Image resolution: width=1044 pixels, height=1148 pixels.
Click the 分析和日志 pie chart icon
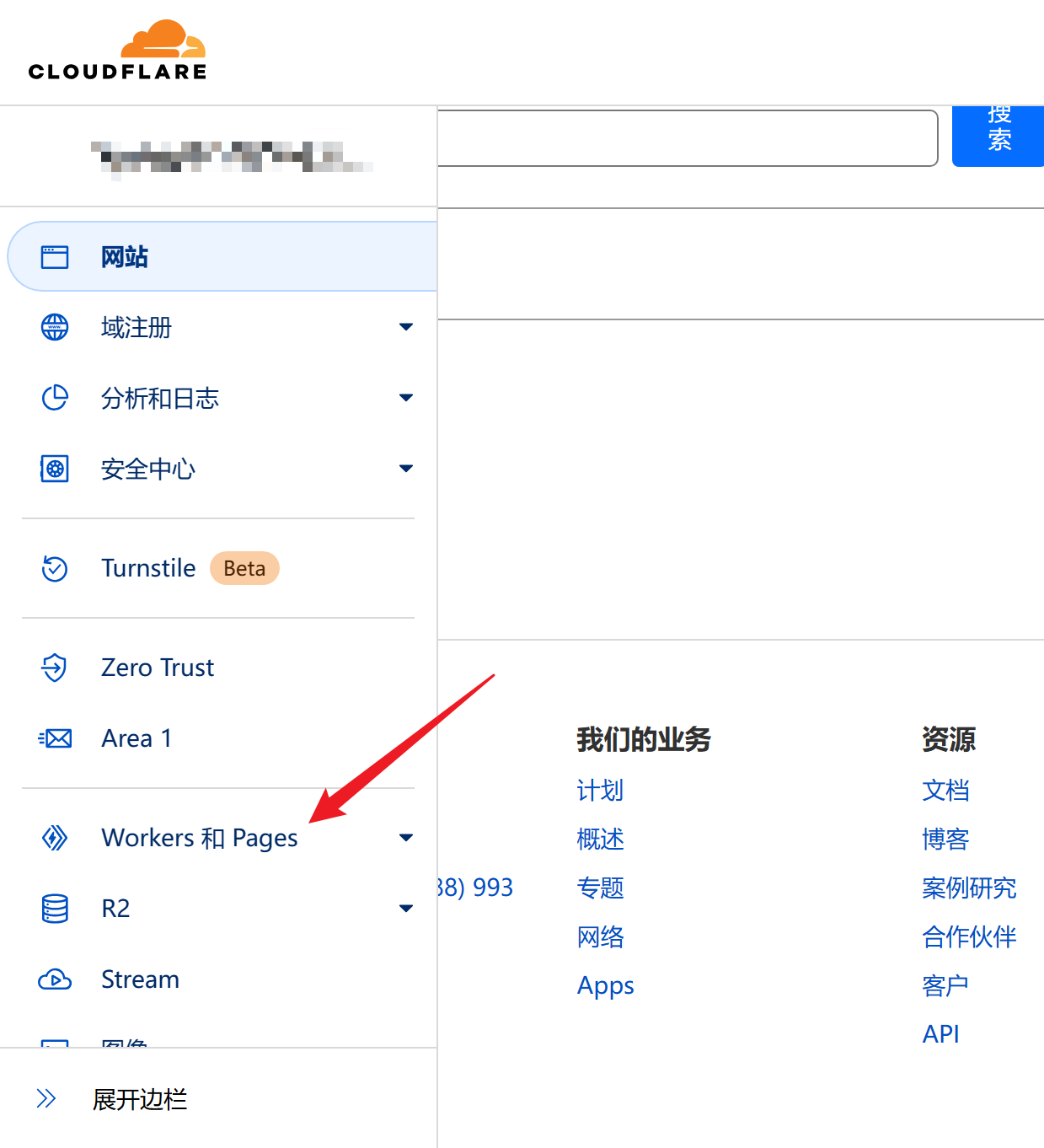tap(55, 398)
